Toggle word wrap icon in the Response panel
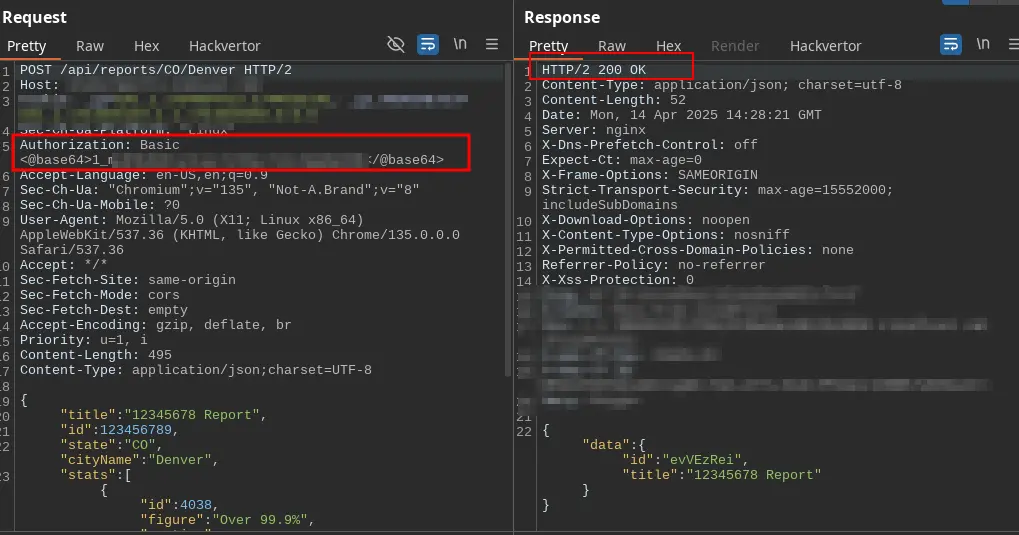The image size is (1019, 535). (951, 44)
